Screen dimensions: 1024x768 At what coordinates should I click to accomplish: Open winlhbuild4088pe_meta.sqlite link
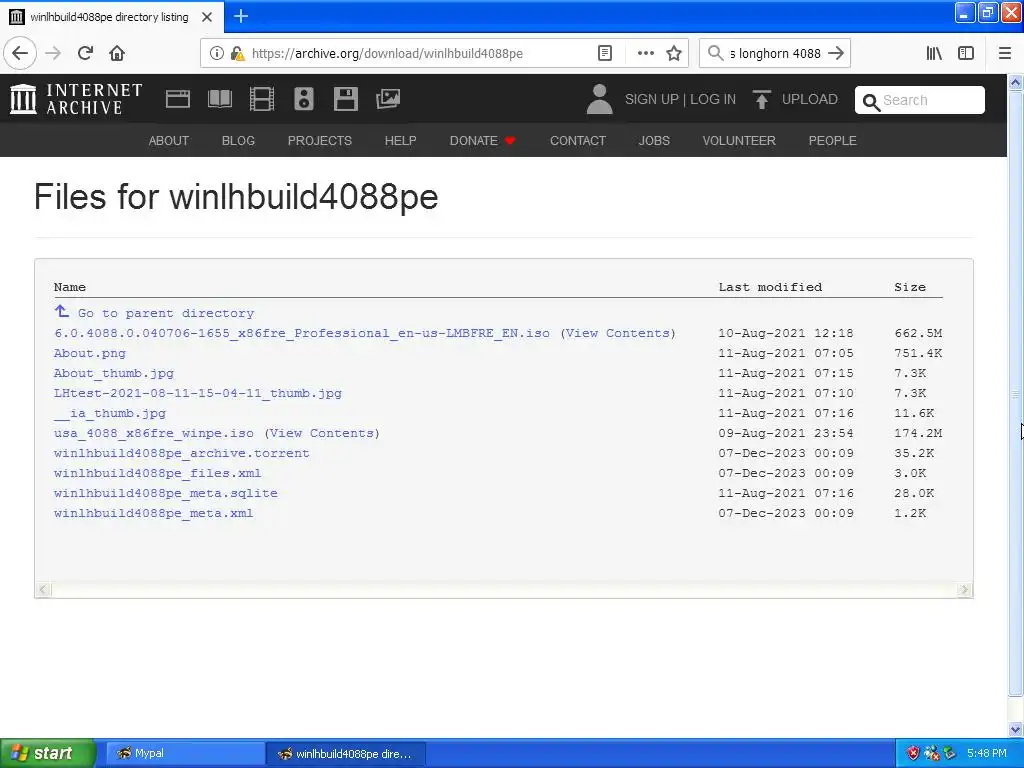coord(166,493)
